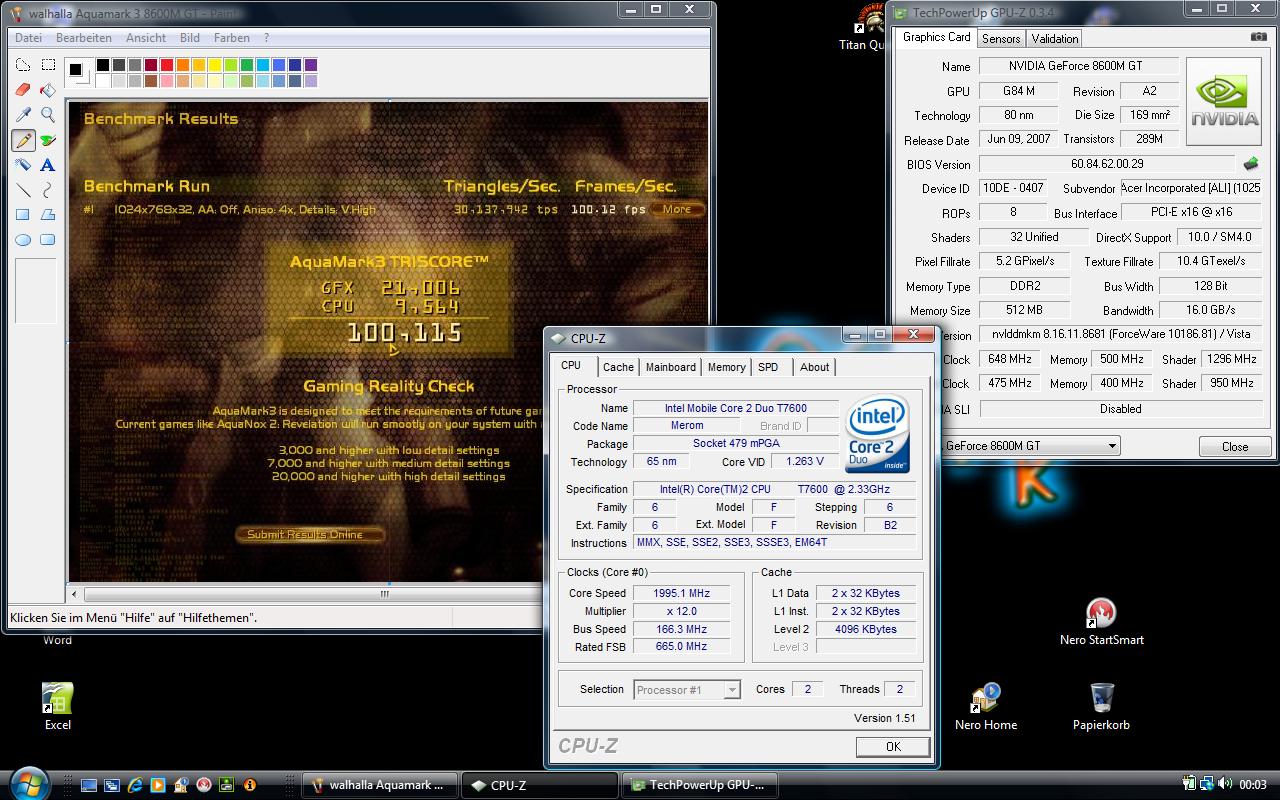
Task: Click the Core Speed value 1995.1 MHz
Action: tap(681, 593)
